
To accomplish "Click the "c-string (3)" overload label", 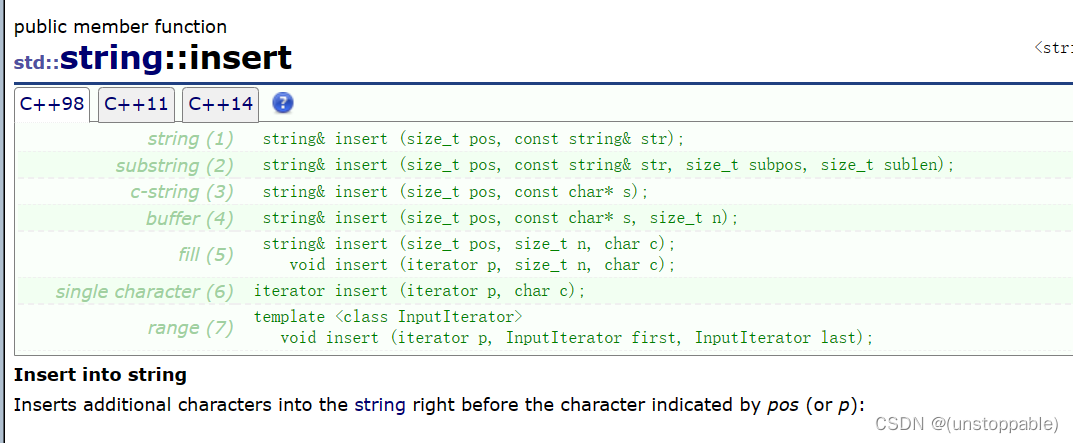I will 181,191.
